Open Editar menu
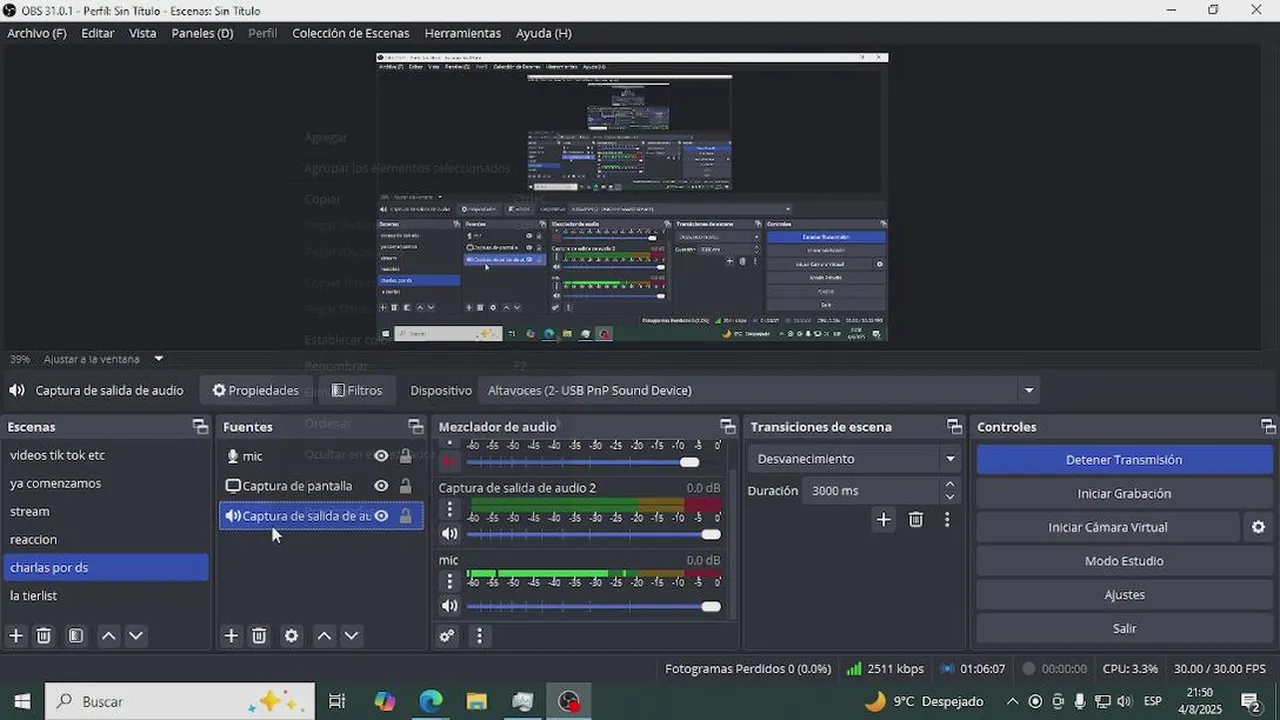1280x720 pixels. tap(98, 33)
